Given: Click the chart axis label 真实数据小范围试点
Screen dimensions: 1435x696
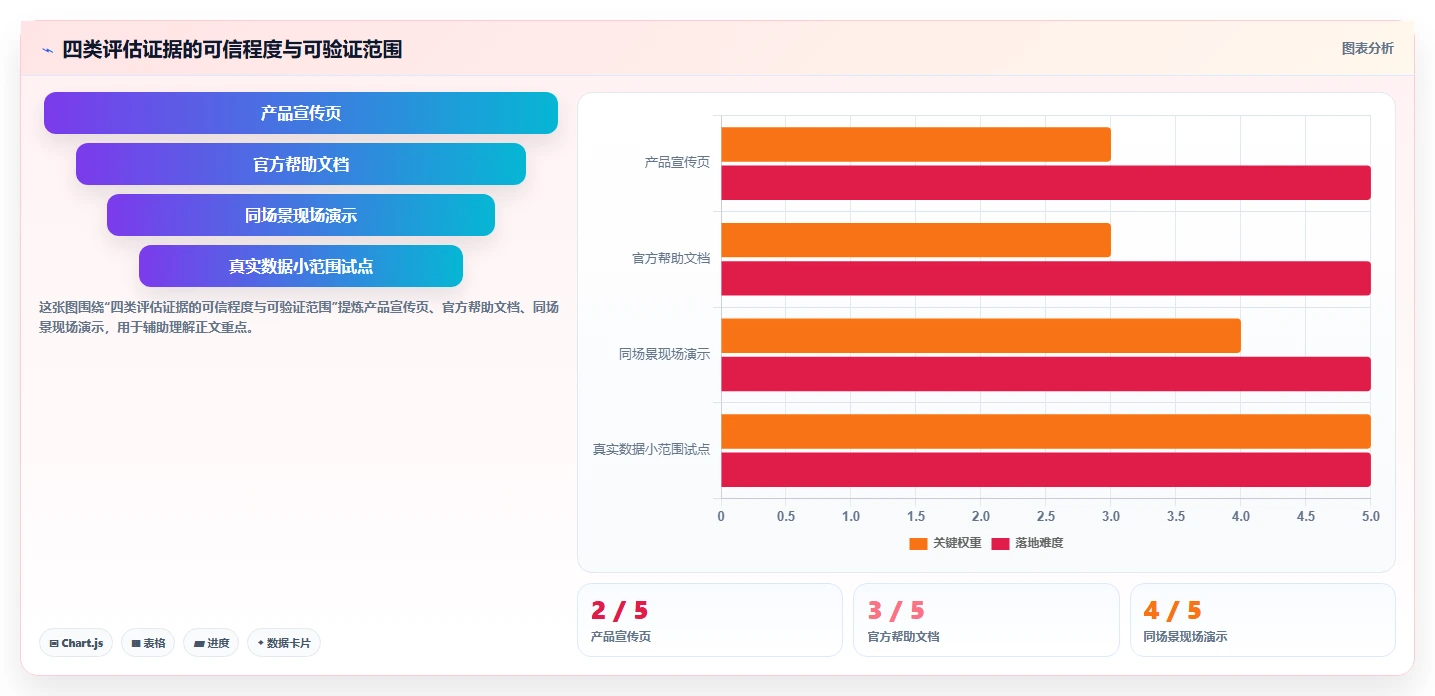Looking at the screenshot, I should click(651, 449).
